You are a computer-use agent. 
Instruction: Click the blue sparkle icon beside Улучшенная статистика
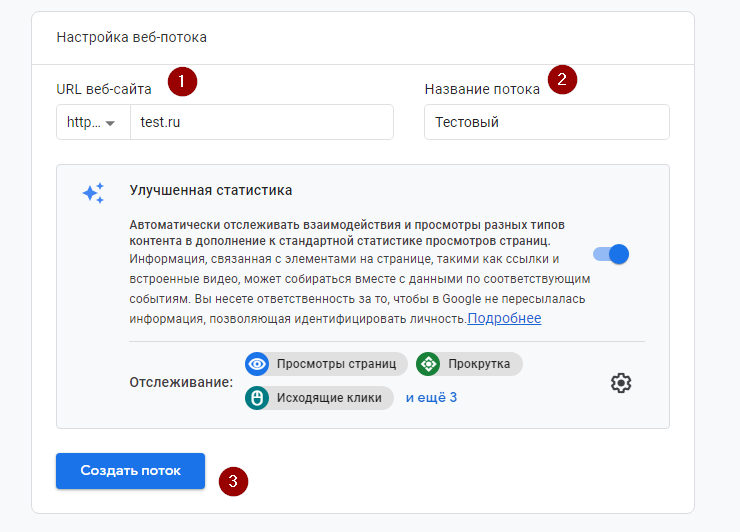93,194
